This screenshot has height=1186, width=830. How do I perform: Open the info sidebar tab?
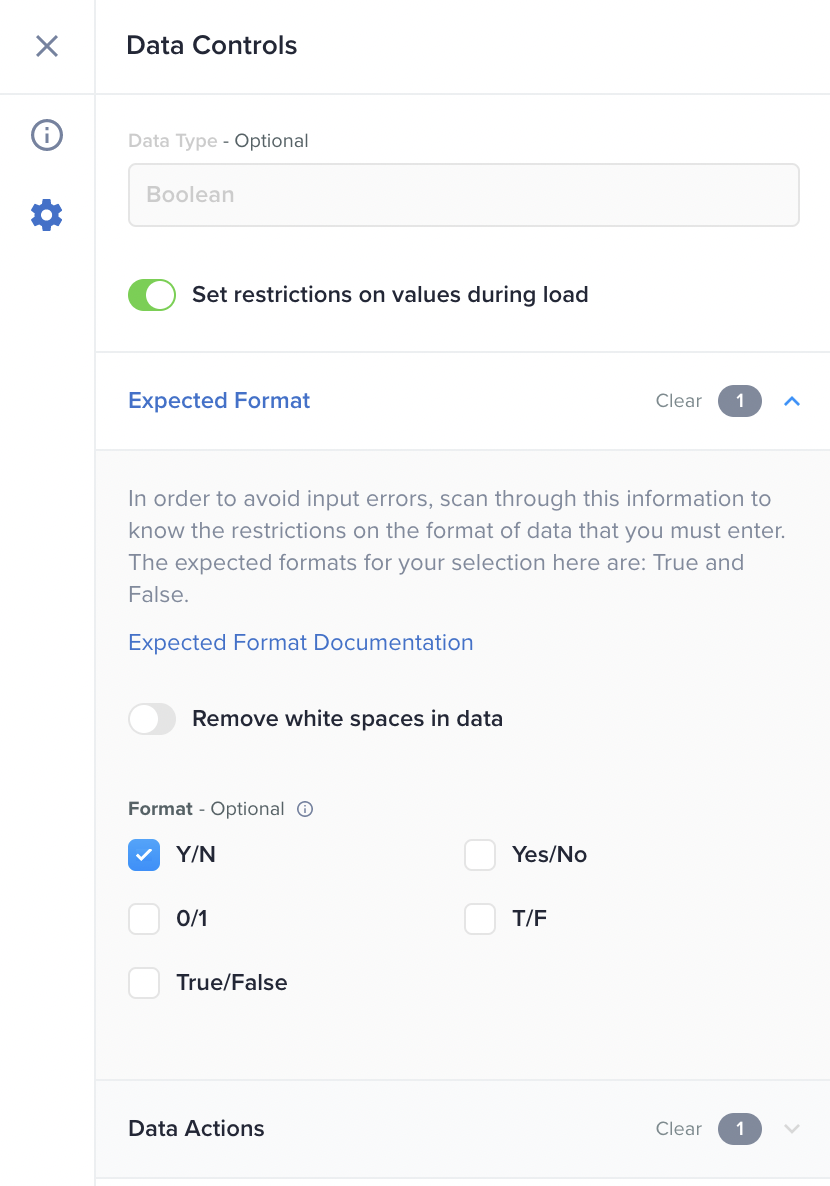click(x=47, y=135)
